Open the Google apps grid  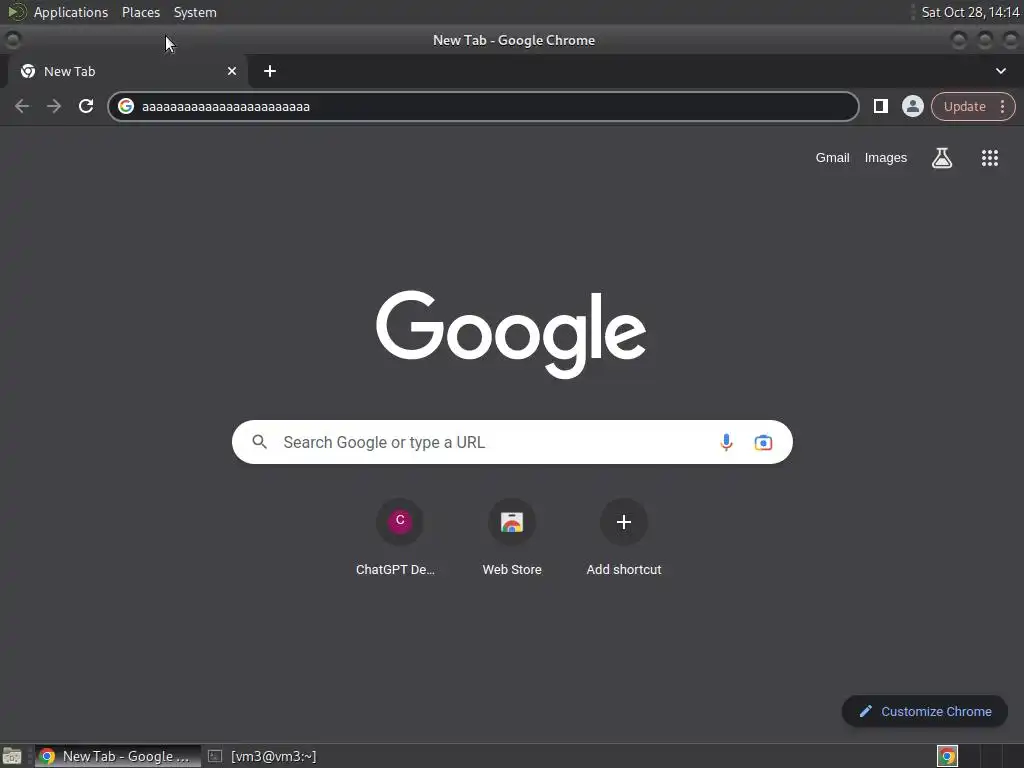click(989, 158)
